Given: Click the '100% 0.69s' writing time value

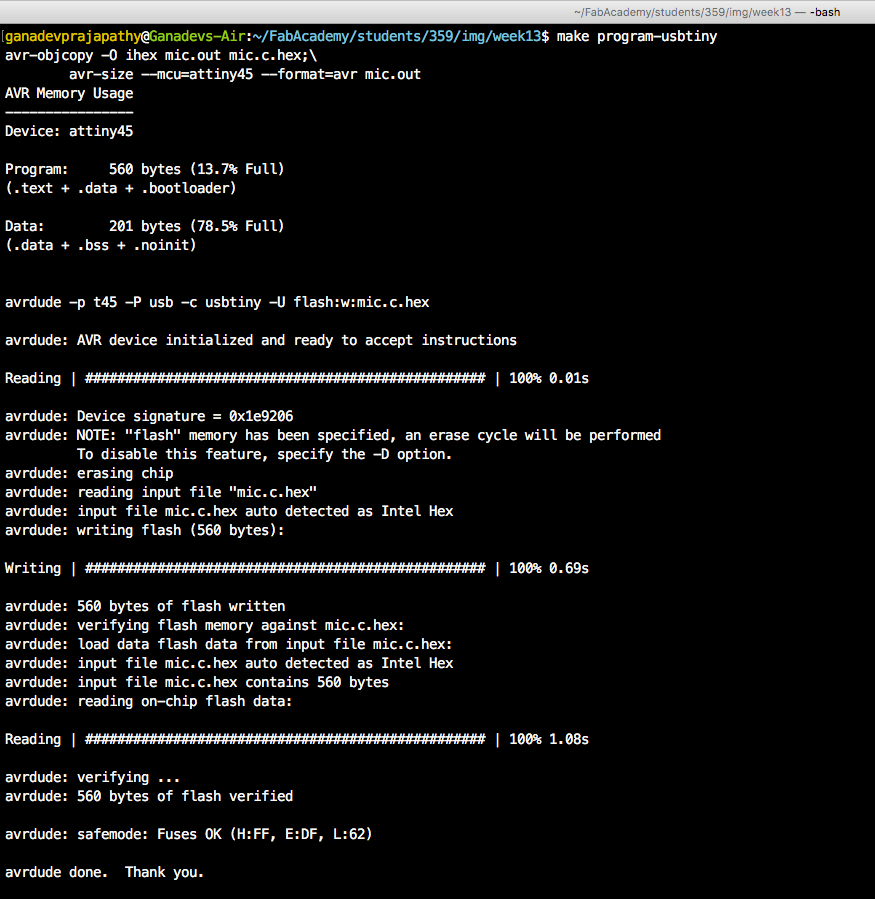Looking at the screenshot, I should point(549,568).
